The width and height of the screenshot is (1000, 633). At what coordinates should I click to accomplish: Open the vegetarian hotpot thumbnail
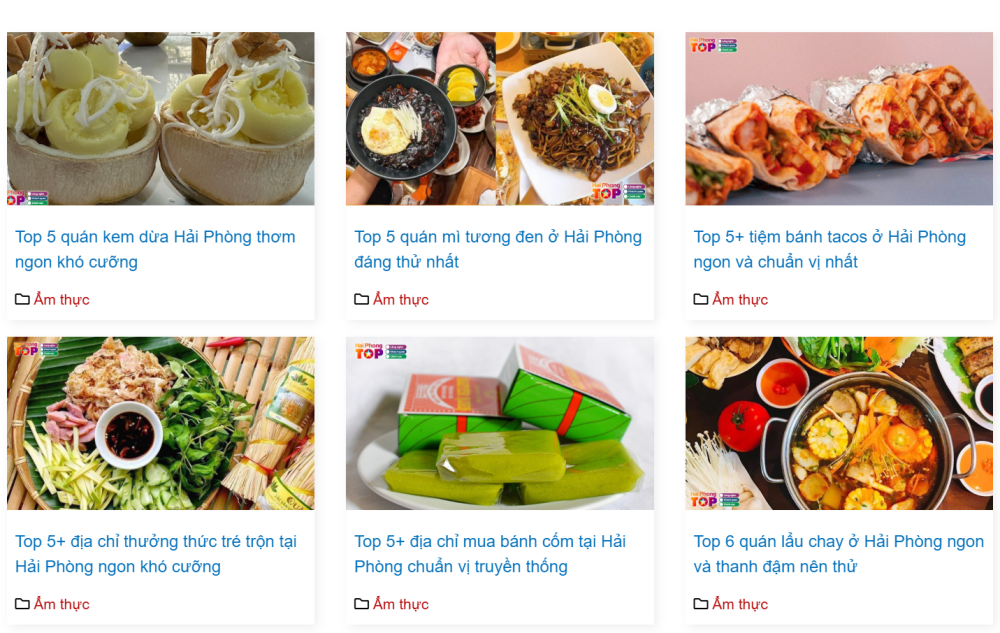[839, 423]
